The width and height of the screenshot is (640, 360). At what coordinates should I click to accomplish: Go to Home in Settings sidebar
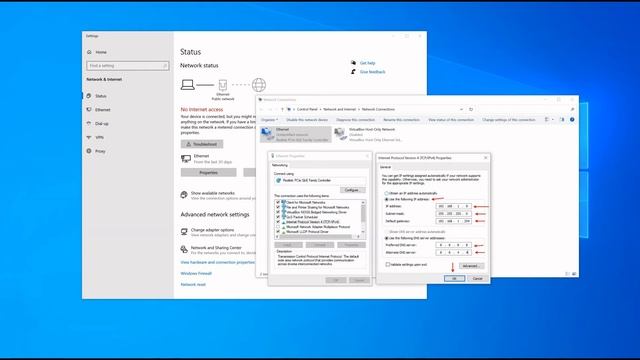click(97, 52)
